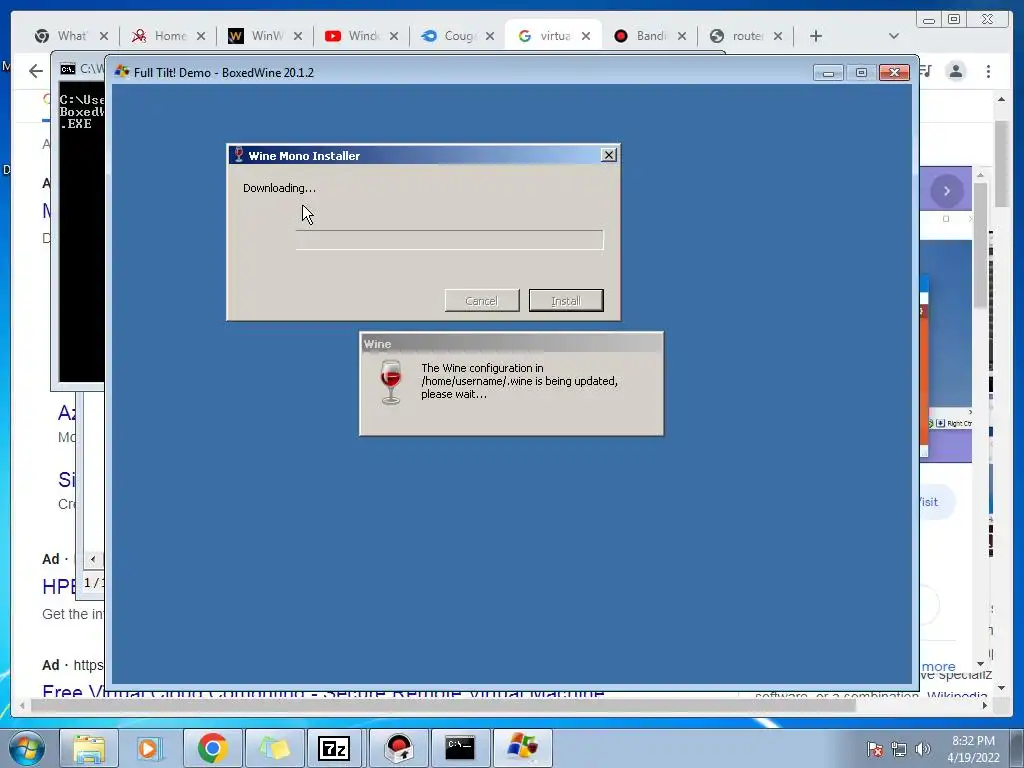
Task: Click the network tray icon
Action: pyautogui.click(x=899, y=749)
